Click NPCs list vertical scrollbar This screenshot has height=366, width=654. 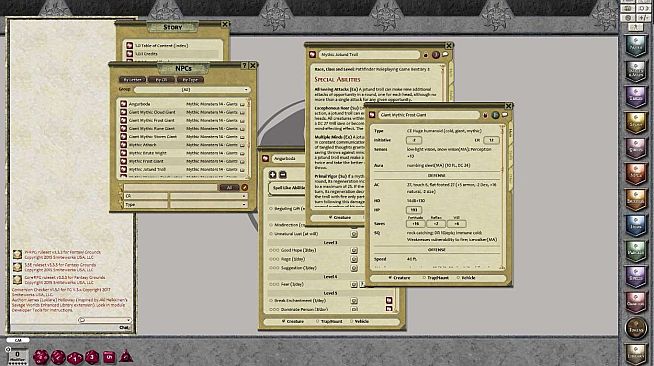coord(249,138)
